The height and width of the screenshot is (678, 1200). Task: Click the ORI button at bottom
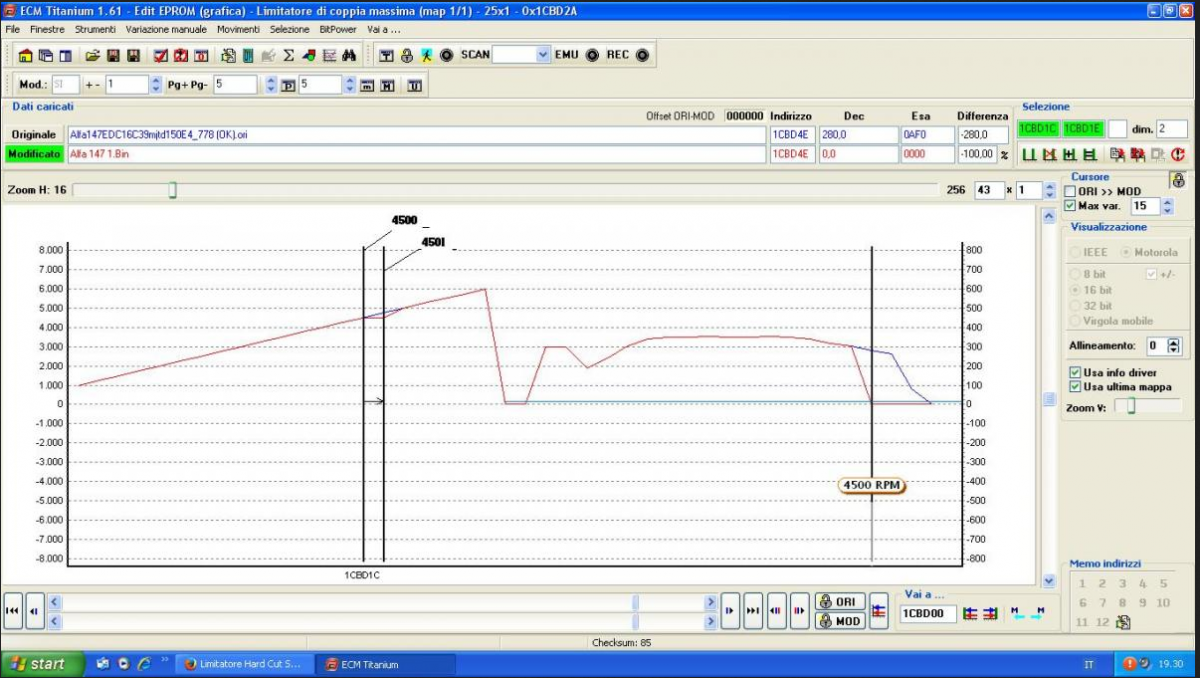(x=839, y=602)
